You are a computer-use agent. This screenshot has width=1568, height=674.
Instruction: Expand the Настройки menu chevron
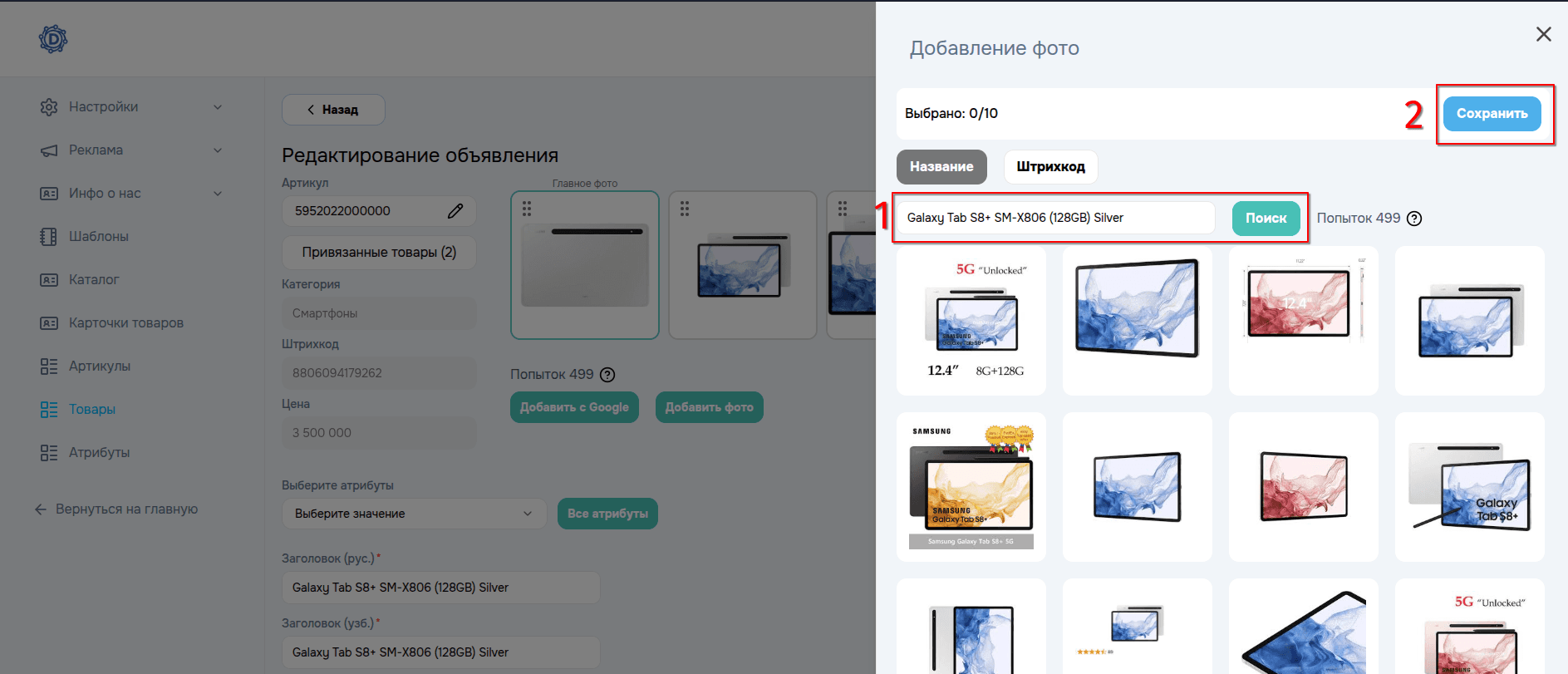[218, 107]
